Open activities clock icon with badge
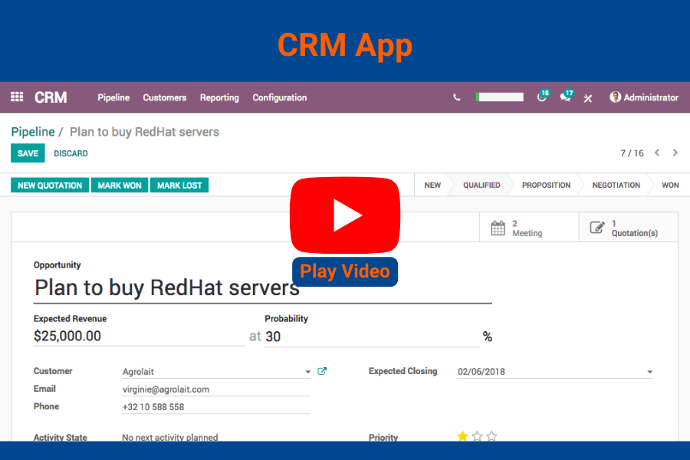Image resolution: width=690 pixels, height=460 pixels. coord(542,98)
